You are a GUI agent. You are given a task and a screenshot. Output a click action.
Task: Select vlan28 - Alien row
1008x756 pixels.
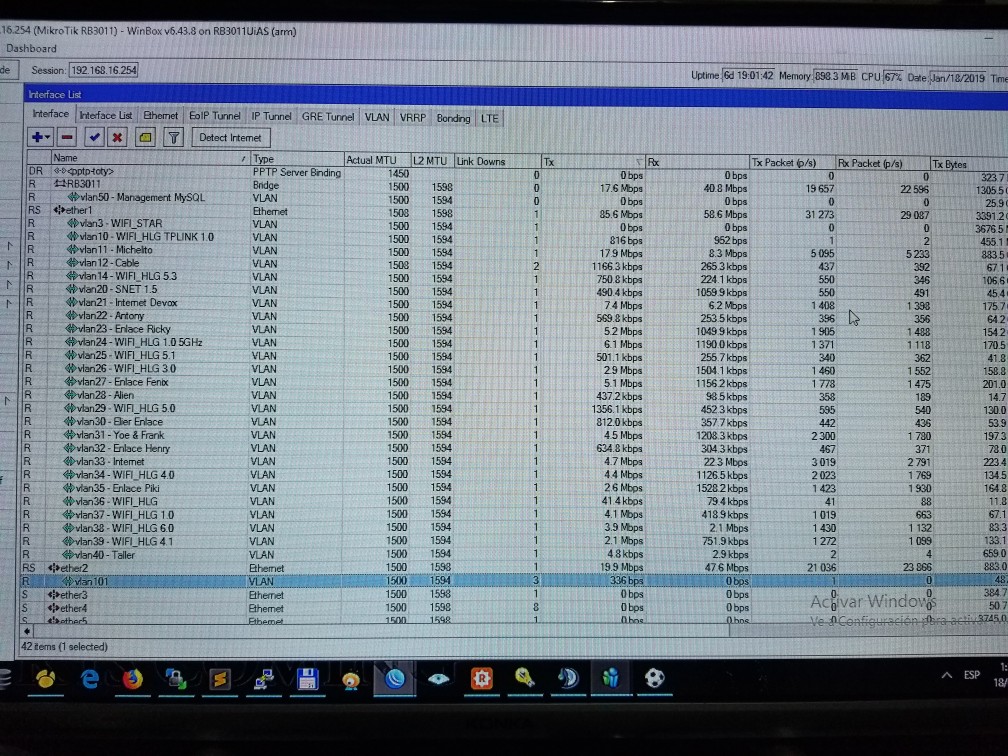(514, 396)
